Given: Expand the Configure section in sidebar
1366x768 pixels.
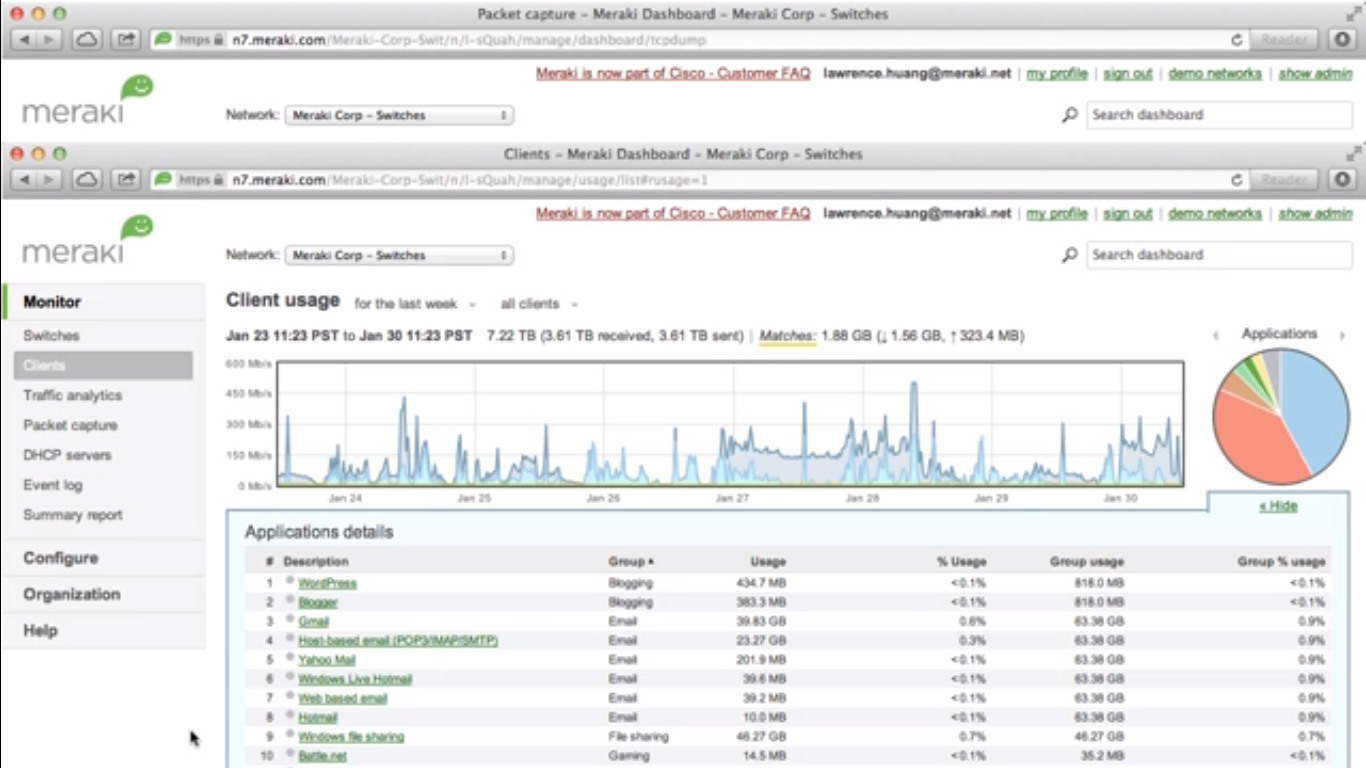Looking at the screenshot, I should (x=61, y=558).
